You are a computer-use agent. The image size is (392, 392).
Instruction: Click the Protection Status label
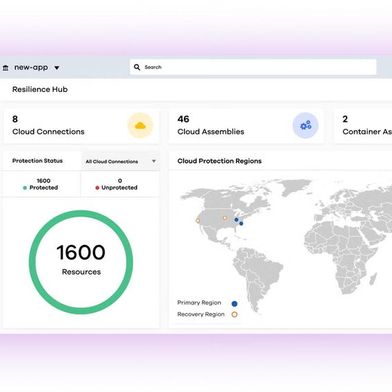(37, 161)
